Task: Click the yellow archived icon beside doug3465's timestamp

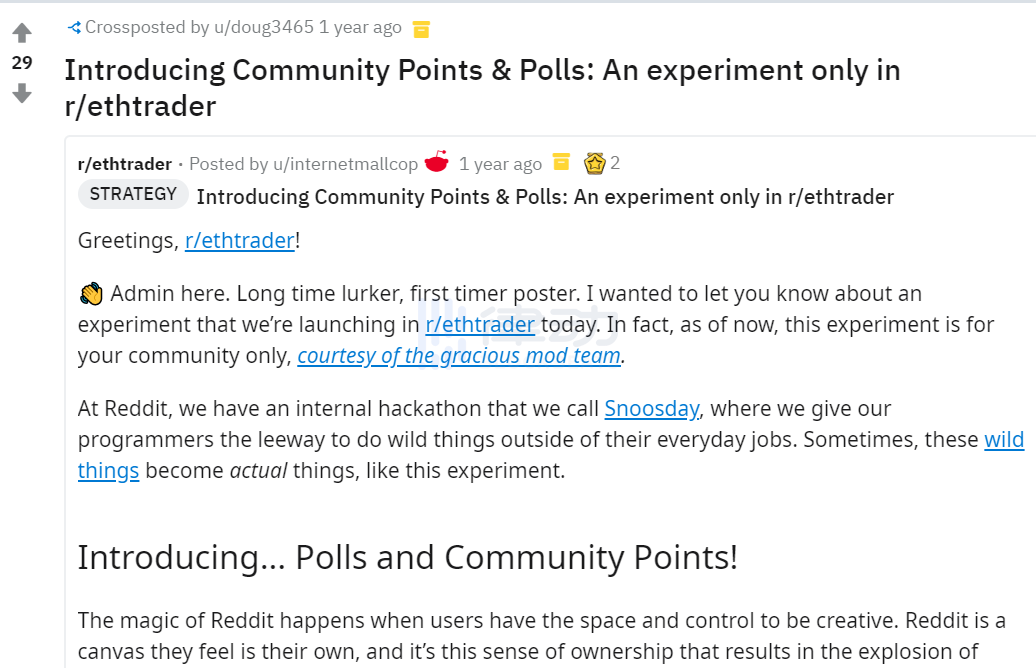Action: [421, 29]
